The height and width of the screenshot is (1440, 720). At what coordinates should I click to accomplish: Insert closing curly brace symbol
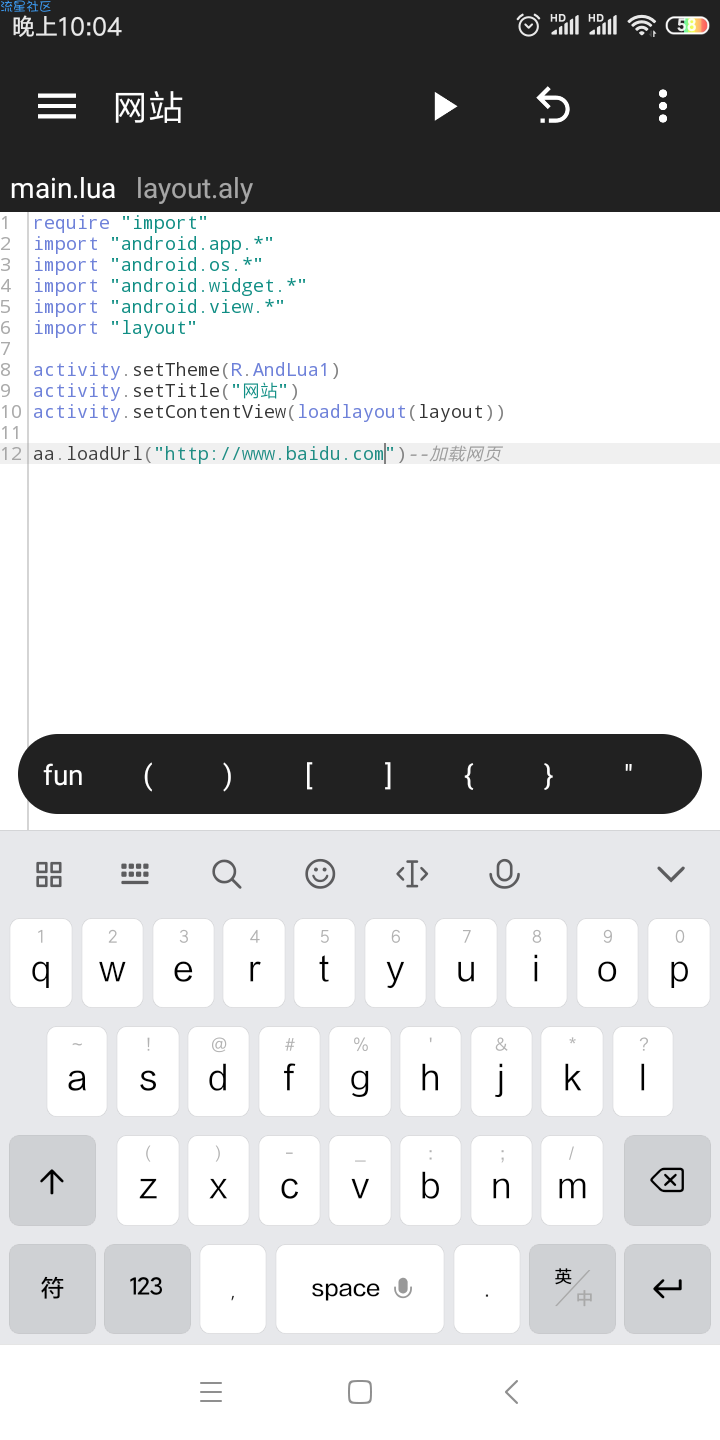coord(548,775)
